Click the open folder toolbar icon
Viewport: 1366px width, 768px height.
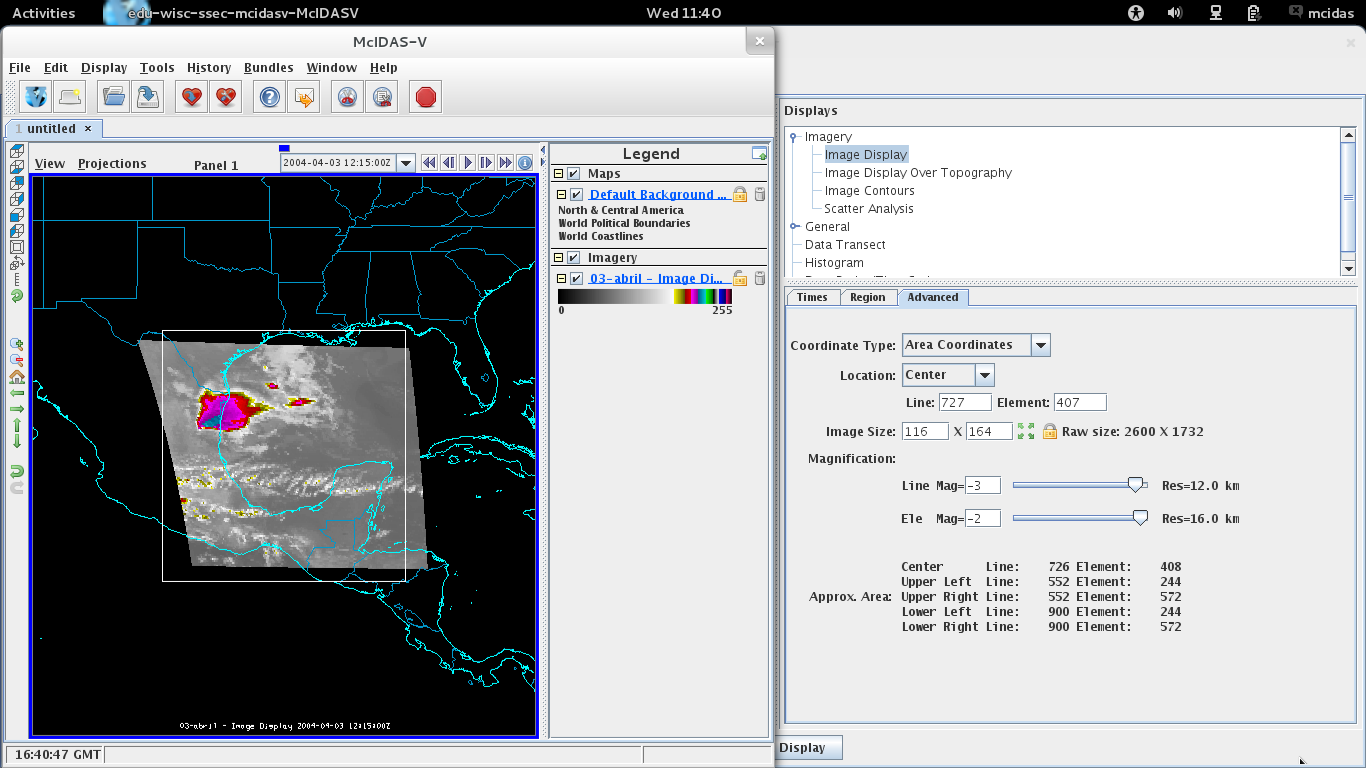[x=114, y=97]
